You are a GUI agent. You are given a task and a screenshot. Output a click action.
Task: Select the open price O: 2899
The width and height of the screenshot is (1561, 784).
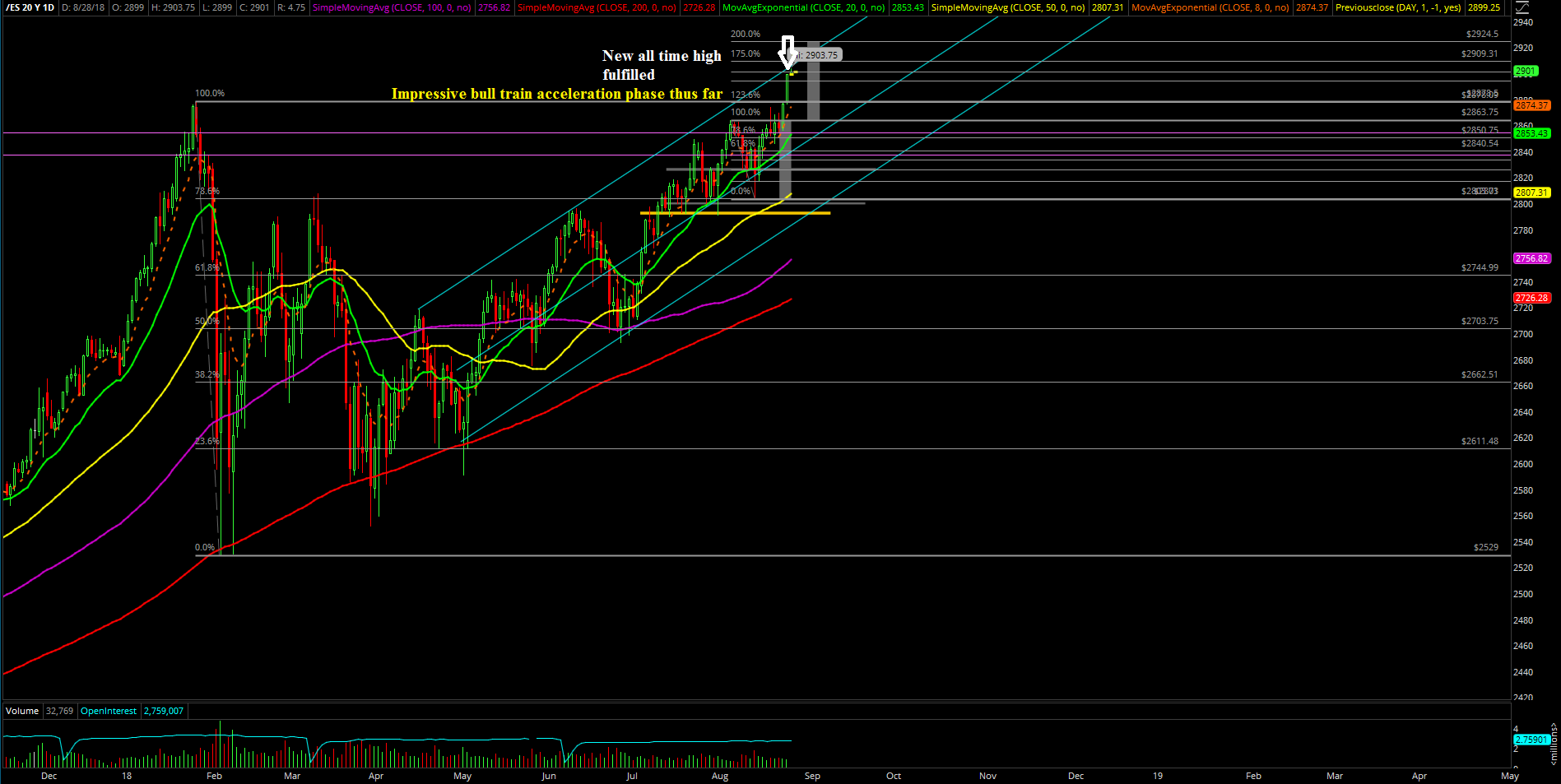pos(128,7)
